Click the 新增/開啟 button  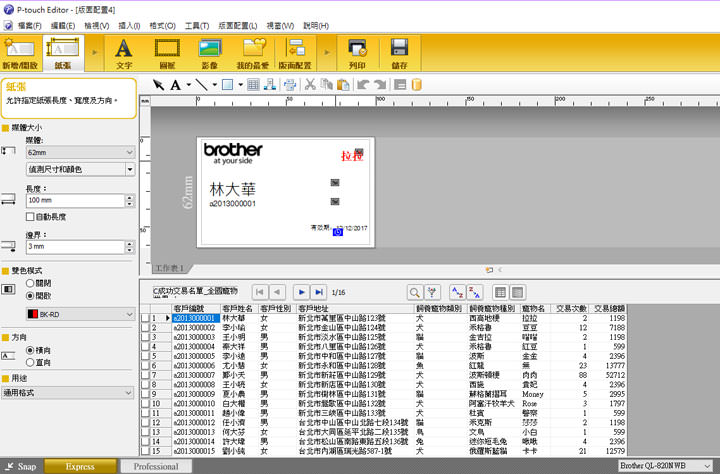[x=21, y=52]
